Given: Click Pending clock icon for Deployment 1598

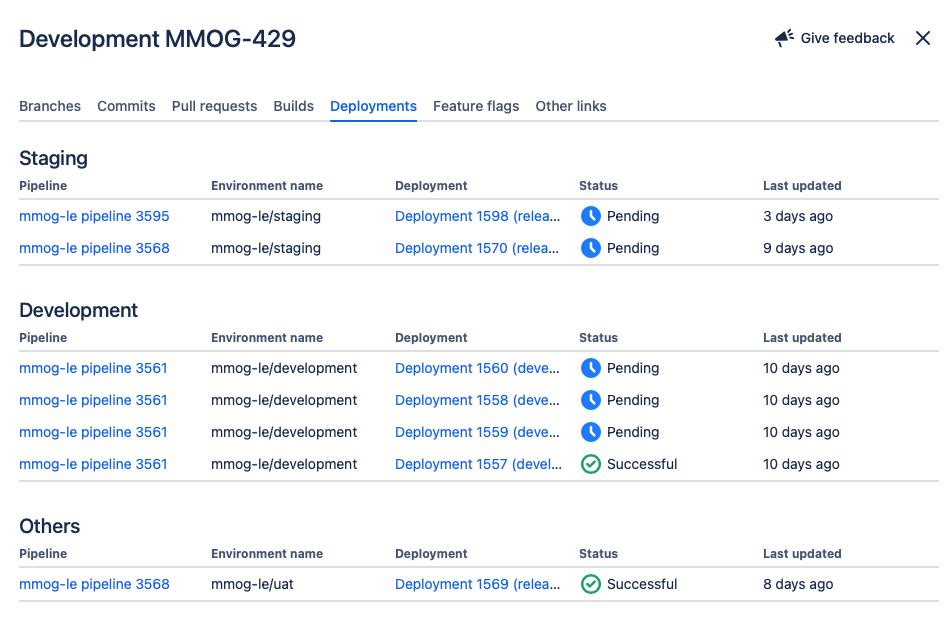Looking at the screenshot, I should [591, 216].
